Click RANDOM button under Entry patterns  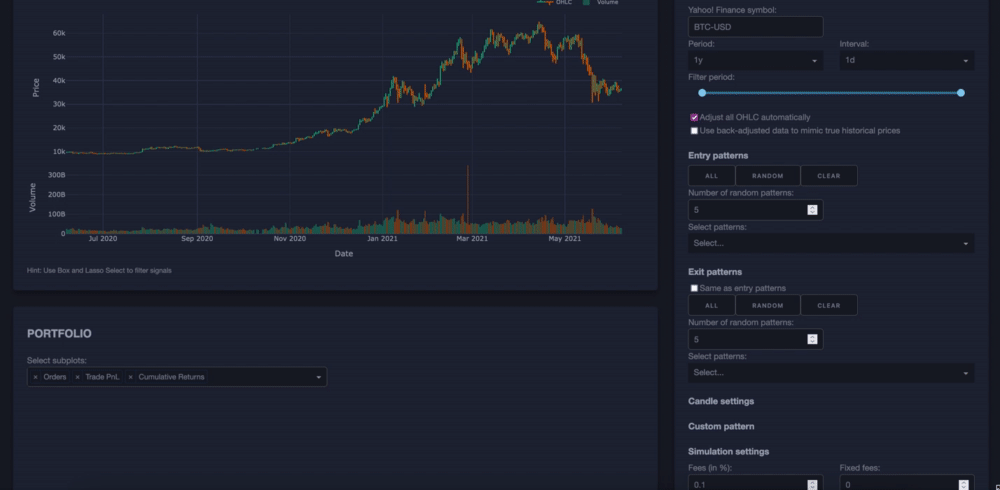(x=768, y=175)
